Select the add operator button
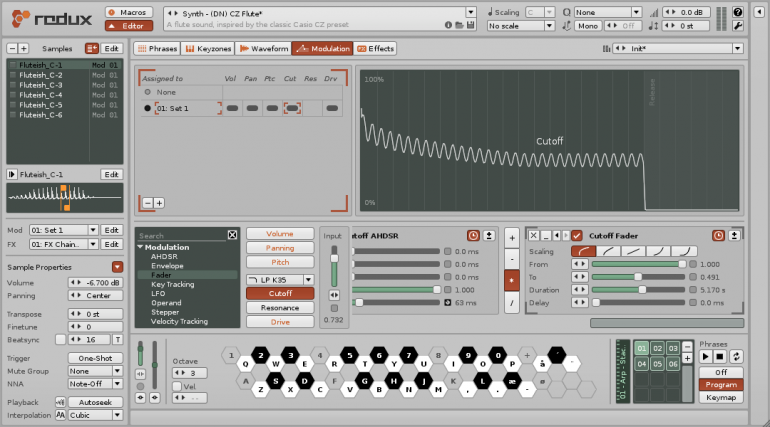This screenshot has height=427, width=770. pyautogui.click(x=512, y=237)
